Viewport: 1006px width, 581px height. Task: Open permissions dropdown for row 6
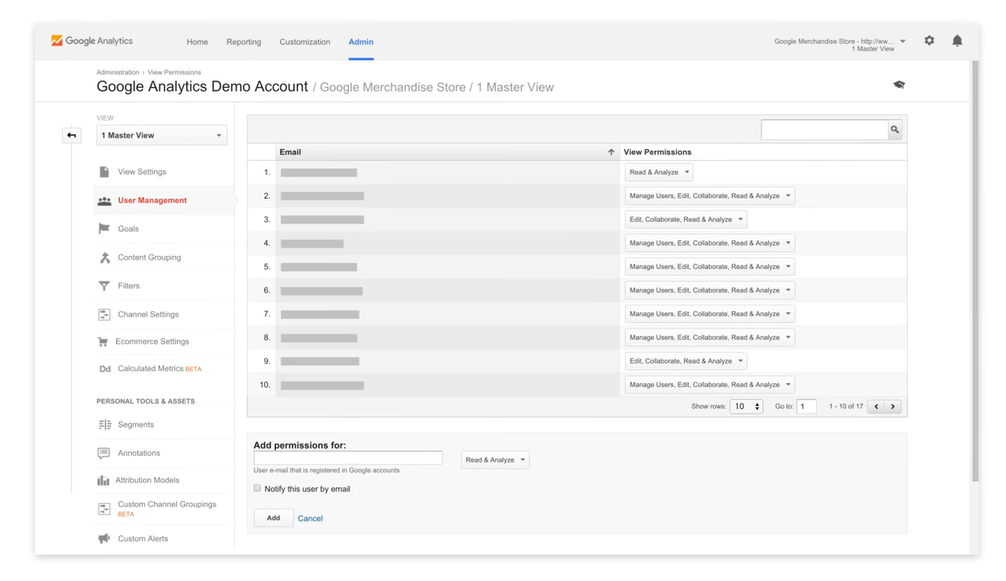click(x=710, y=290)
